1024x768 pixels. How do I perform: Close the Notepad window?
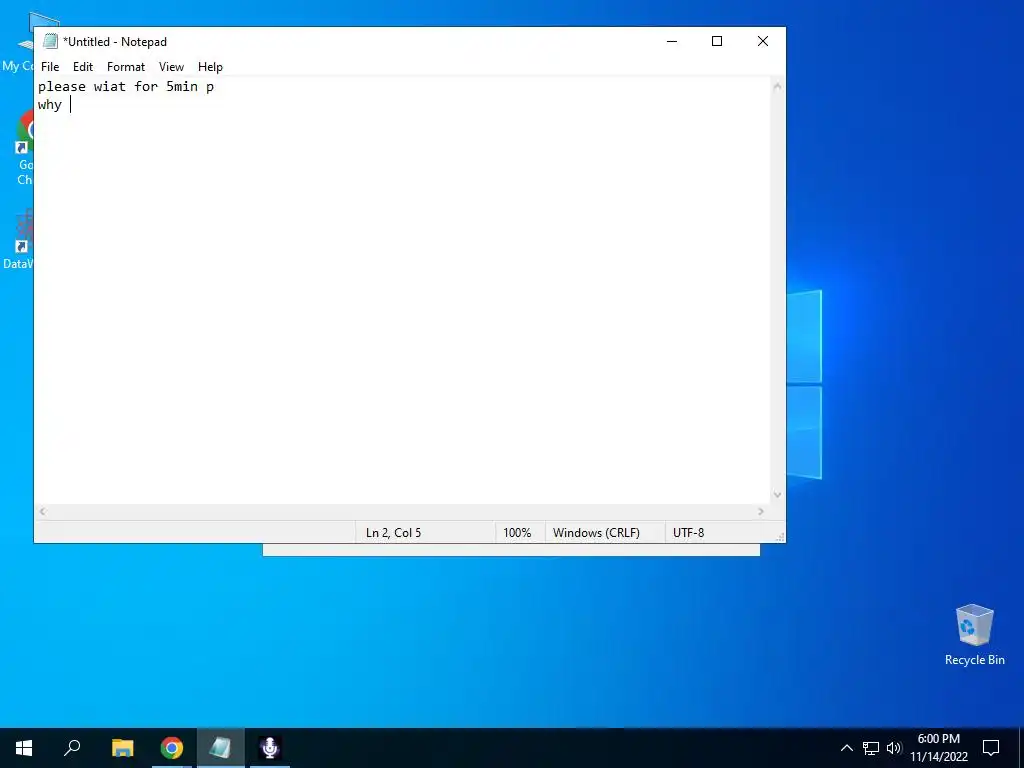[x=762, y=41]
